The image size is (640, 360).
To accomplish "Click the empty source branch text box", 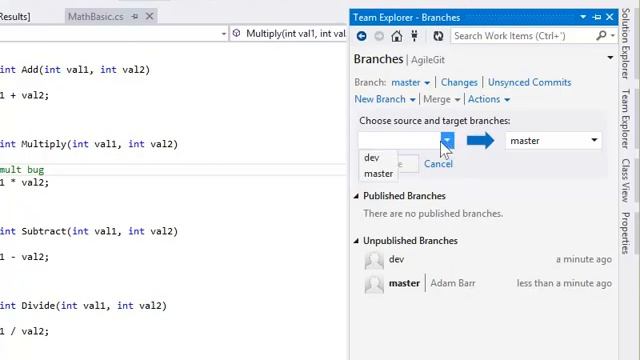I will 400,140.
